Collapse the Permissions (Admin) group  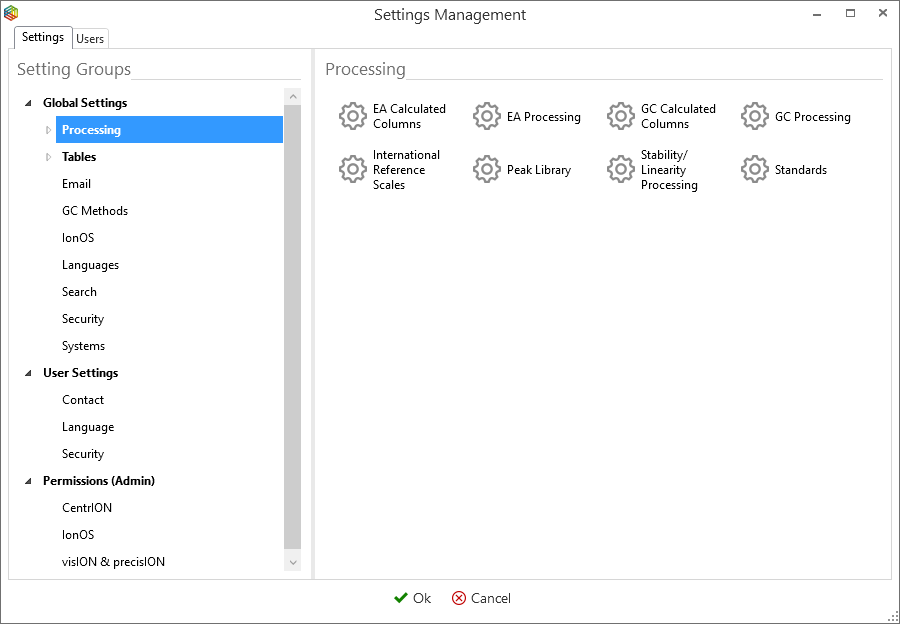pos(29,481)
